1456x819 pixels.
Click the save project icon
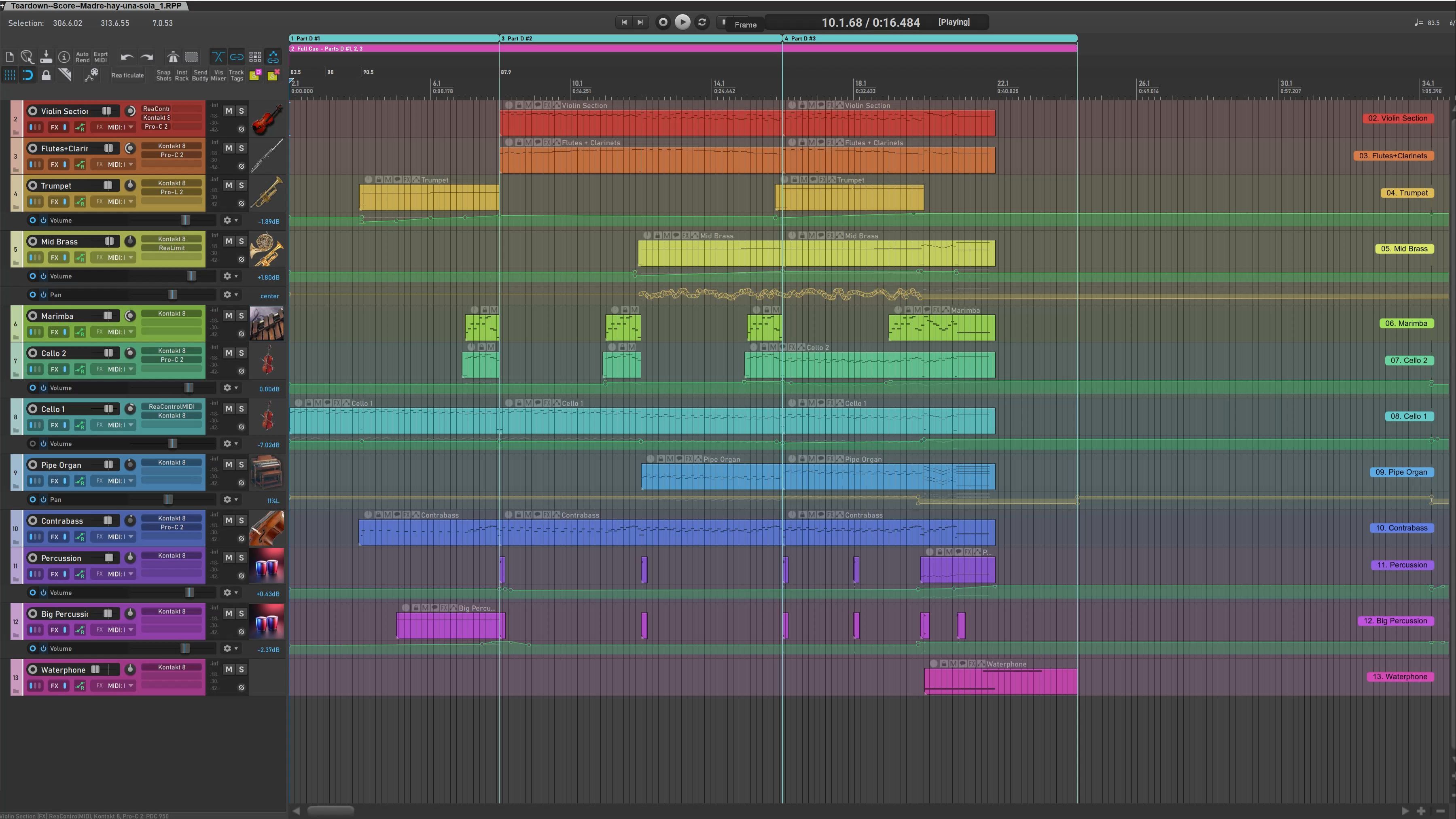point(47,57)
